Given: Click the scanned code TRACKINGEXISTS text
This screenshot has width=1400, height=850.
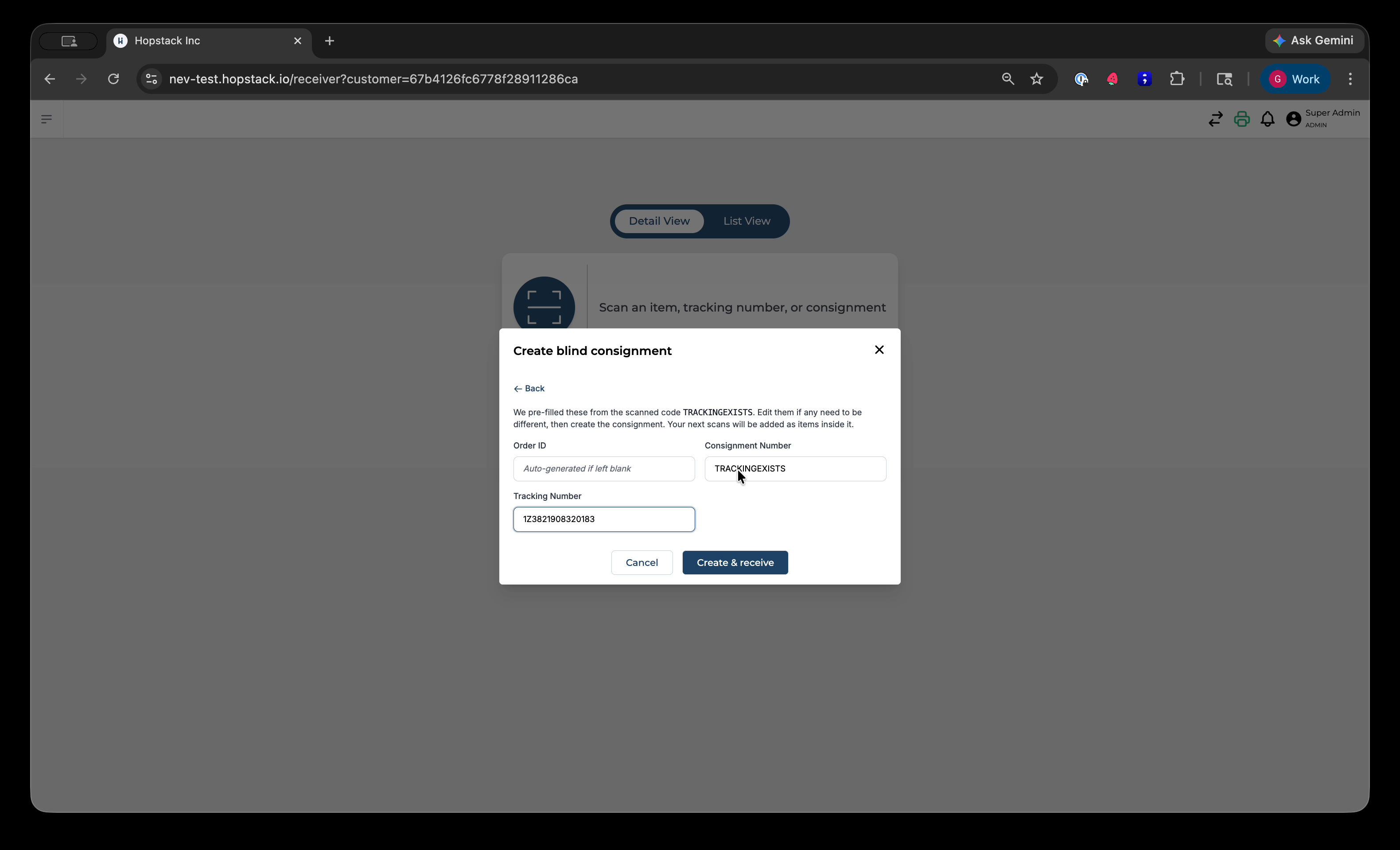Looking at the screenshot, I should pyautogui.click(x=718, y=413).
